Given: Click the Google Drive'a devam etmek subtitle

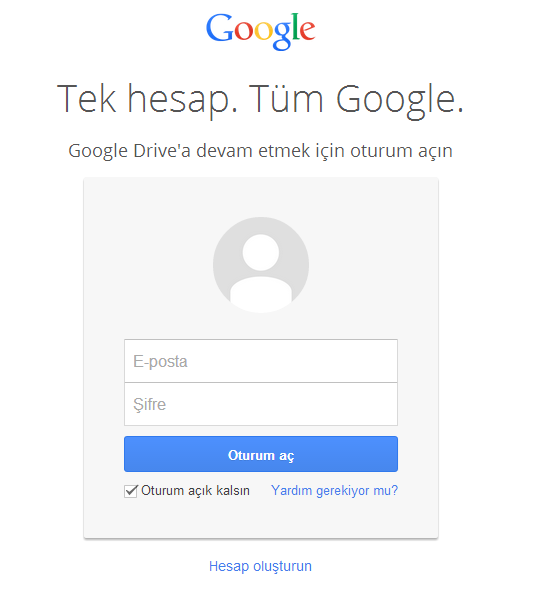Looking at the screenshot, I should 260,151.
